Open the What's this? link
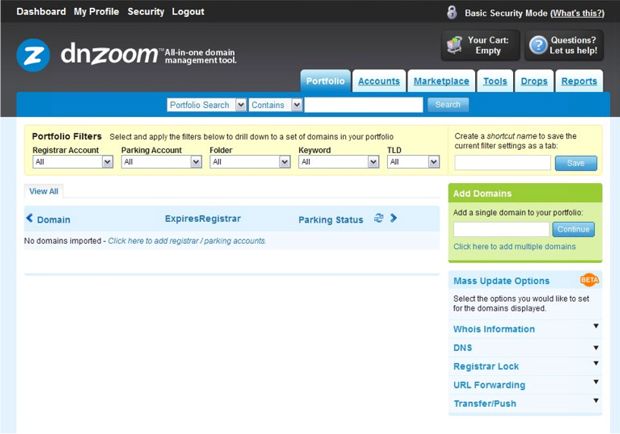This screenshot has height=434, width=620. tap(577, 13)
